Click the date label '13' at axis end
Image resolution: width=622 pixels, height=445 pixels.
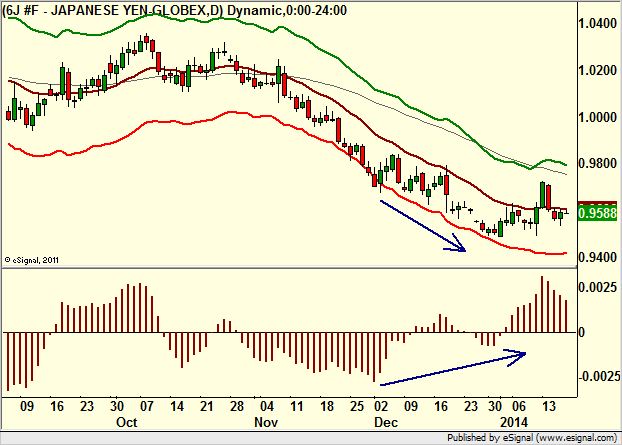point(549,407)
